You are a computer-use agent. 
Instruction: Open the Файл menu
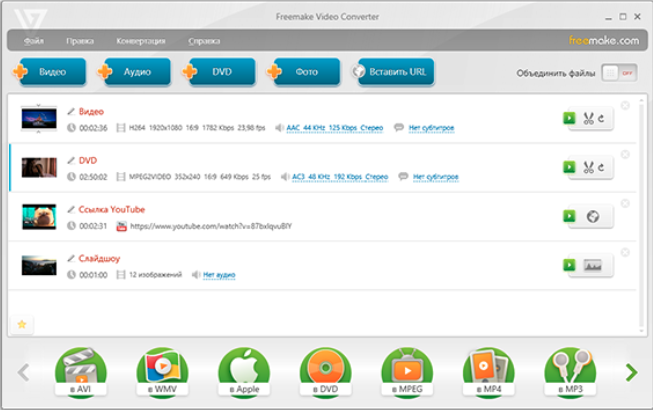(34, 41)
